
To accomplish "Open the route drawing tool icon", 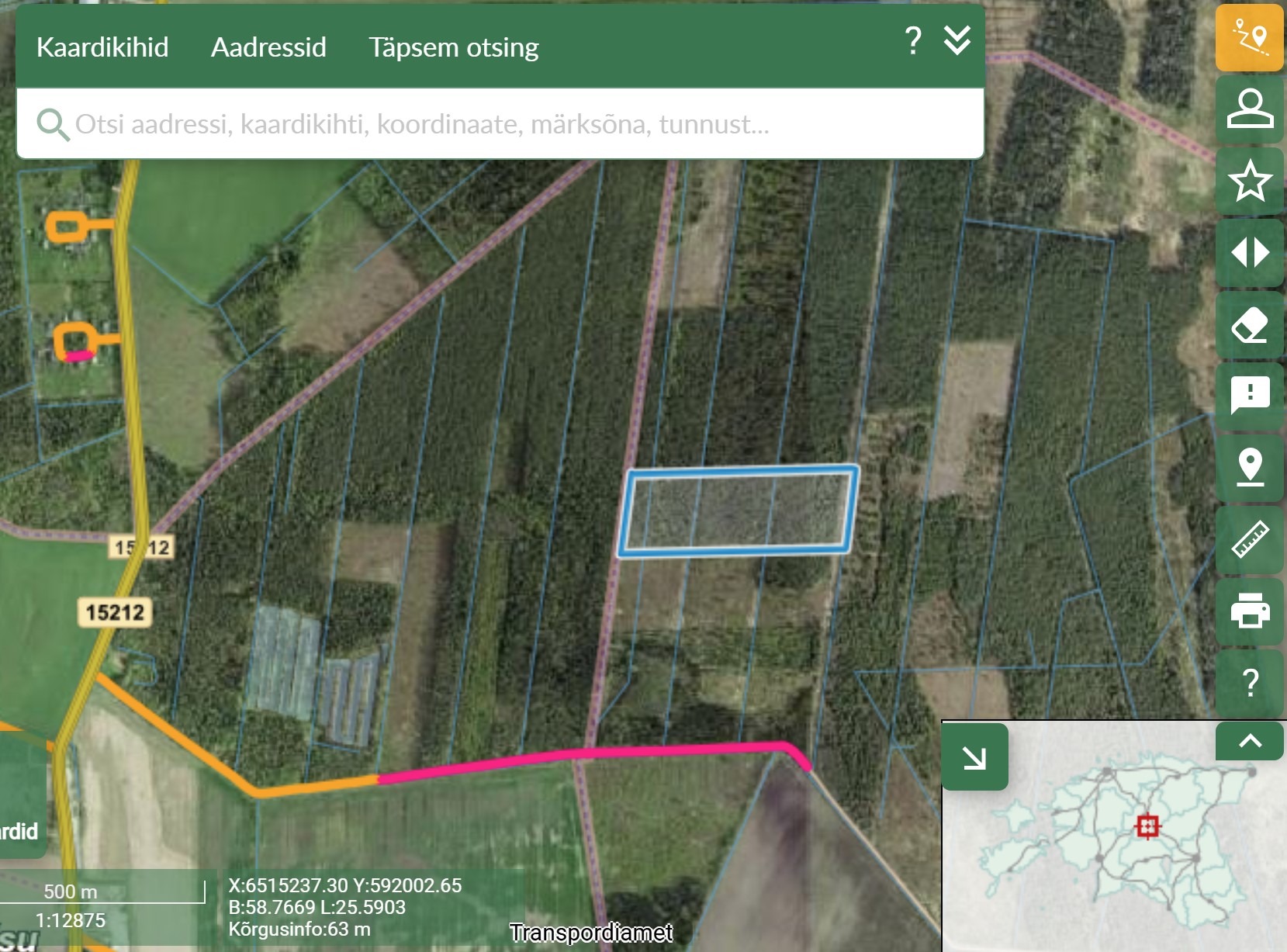I will pyautogui.click(x=1249, y=37).
